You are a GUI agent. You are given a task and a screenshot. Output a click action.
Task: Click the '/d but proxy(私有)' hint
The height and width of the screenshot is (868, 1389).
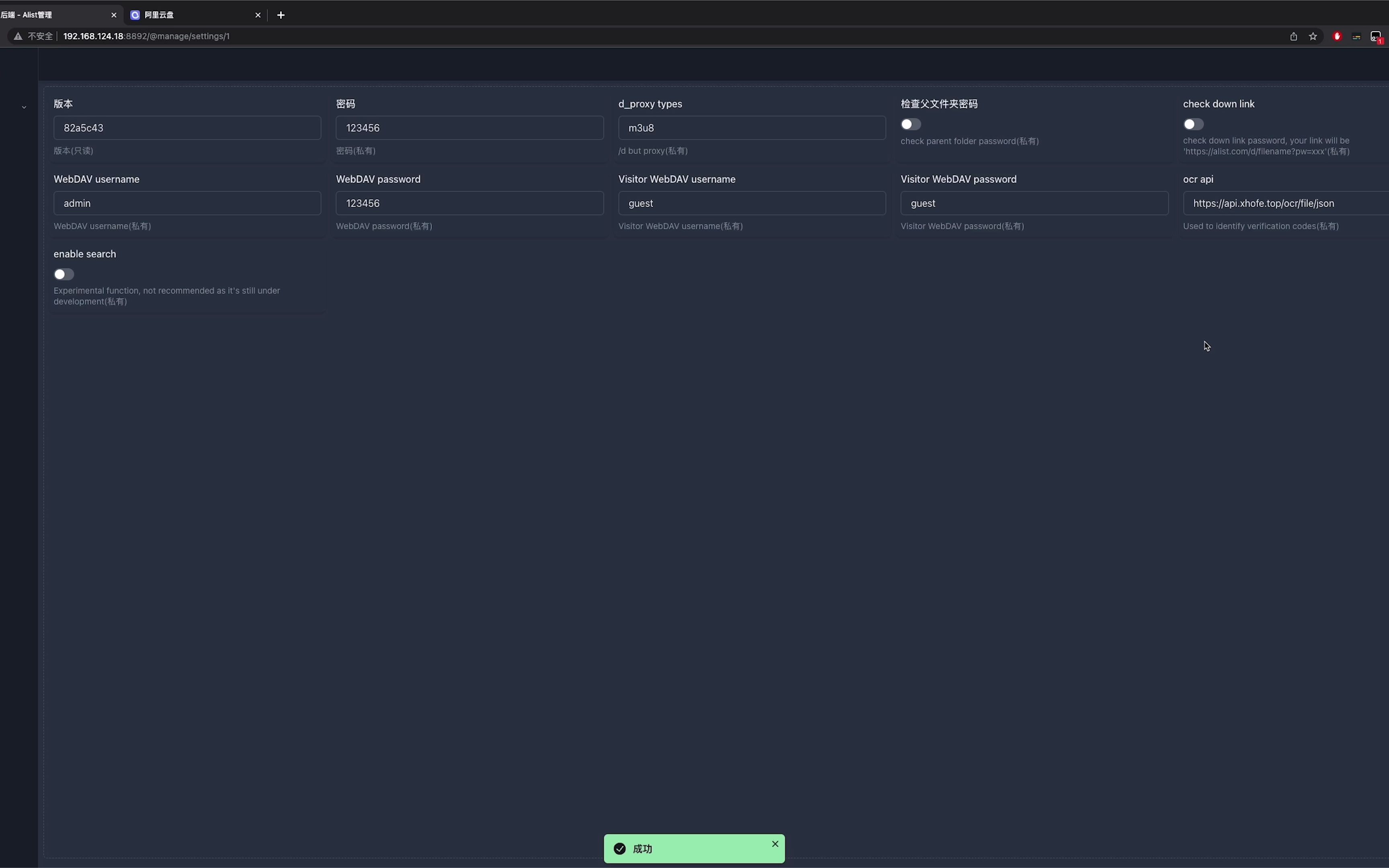click(x=653, y=151)
